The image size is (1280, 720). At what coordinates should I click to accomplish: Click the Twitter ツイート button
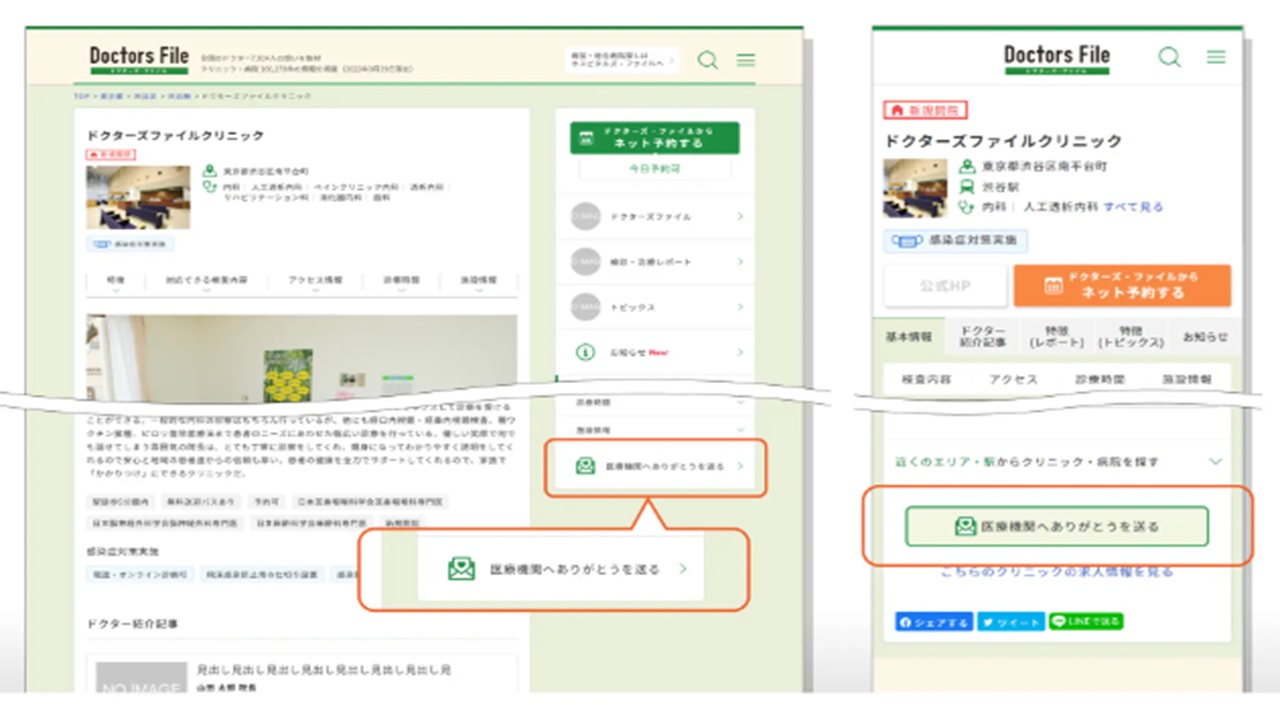[1010, 622]
